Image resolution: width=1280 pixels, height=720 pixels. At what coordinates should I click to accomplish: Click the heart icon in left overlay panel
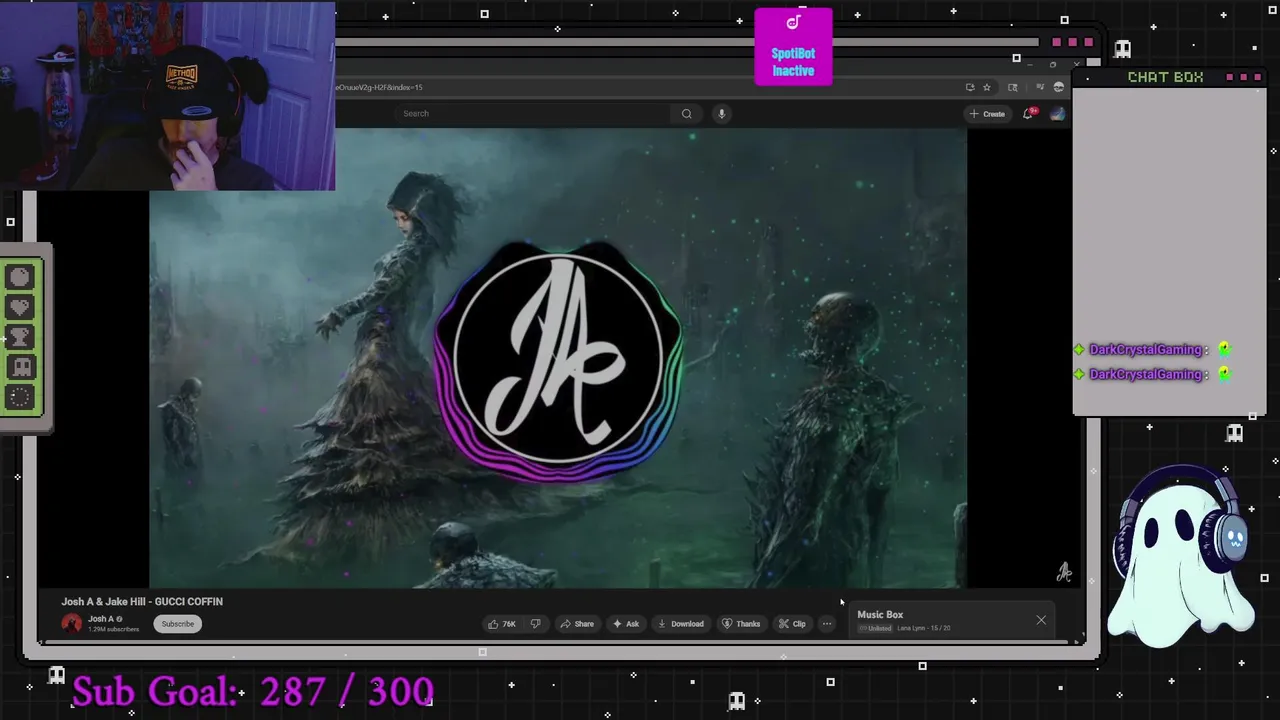20,307
